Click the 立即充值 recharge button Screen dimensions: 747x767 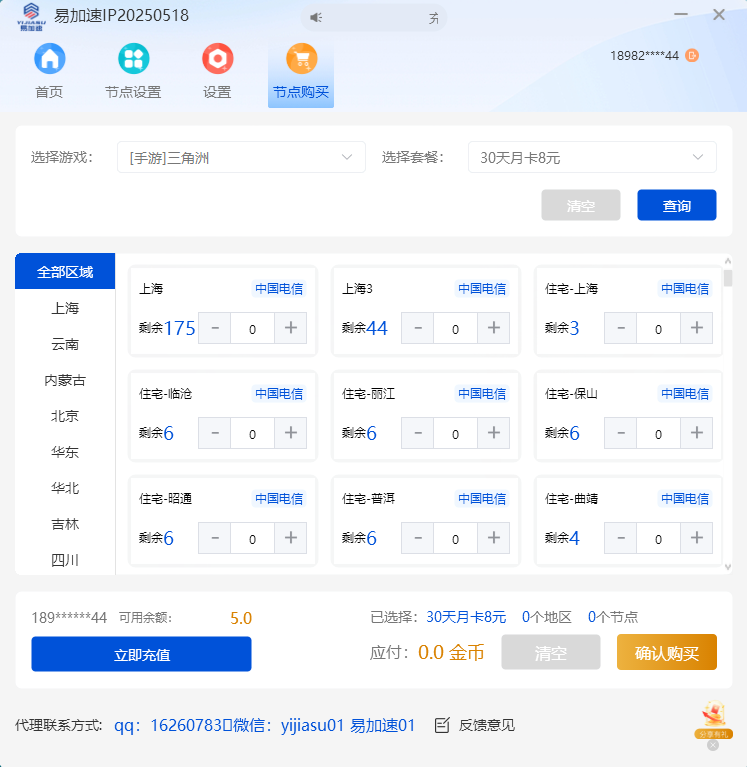coord(141,654)
